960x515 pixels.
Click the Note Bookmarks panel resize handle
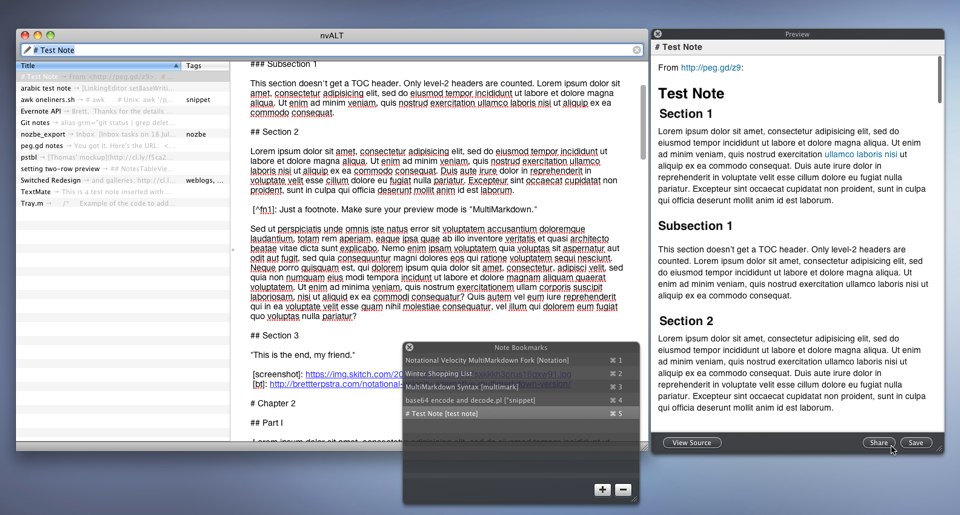[633, 497]
